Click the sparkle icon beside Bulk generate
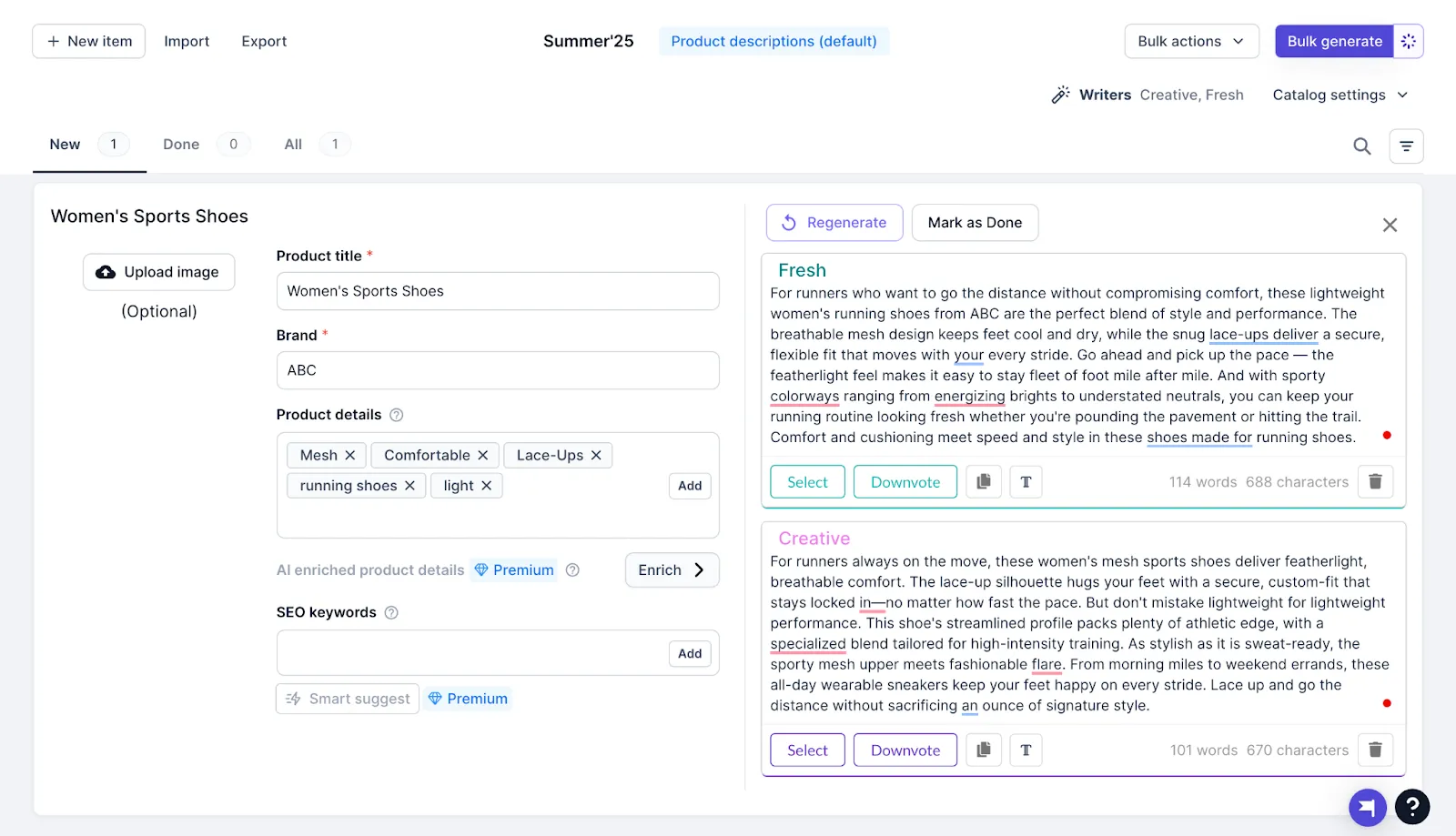Image resolution: width=1456 pixels, height=836 pixels. pyautogui.click(x=1408, y=41)
